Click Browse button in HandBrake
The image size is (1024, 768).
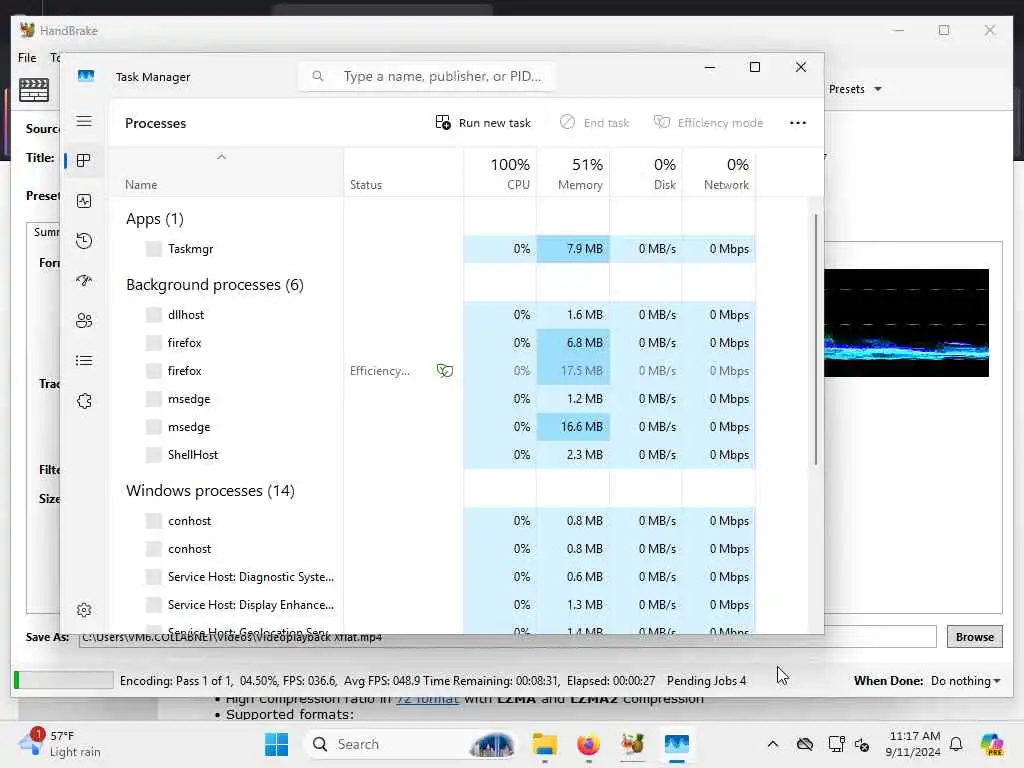(974, 637)
